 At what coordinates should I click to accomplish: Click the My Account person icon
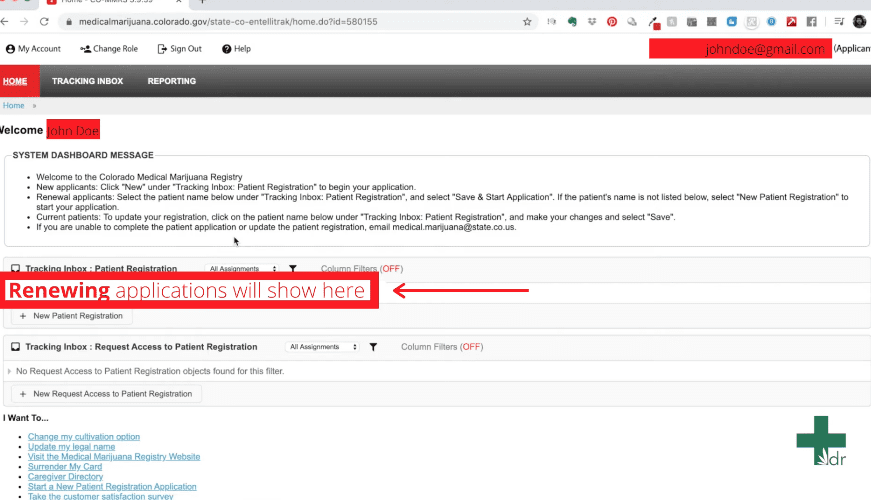click(11, 49)
